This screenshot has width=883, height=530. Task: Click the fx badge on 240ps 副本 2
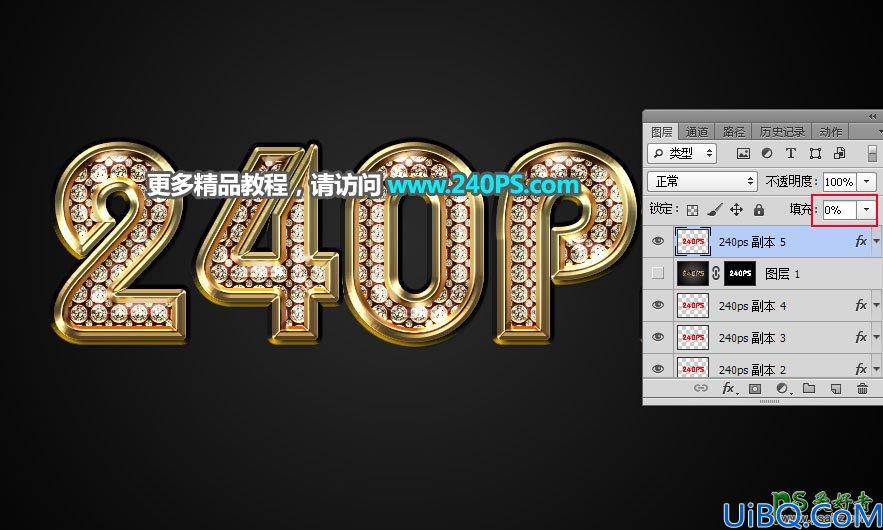[860, 369]
